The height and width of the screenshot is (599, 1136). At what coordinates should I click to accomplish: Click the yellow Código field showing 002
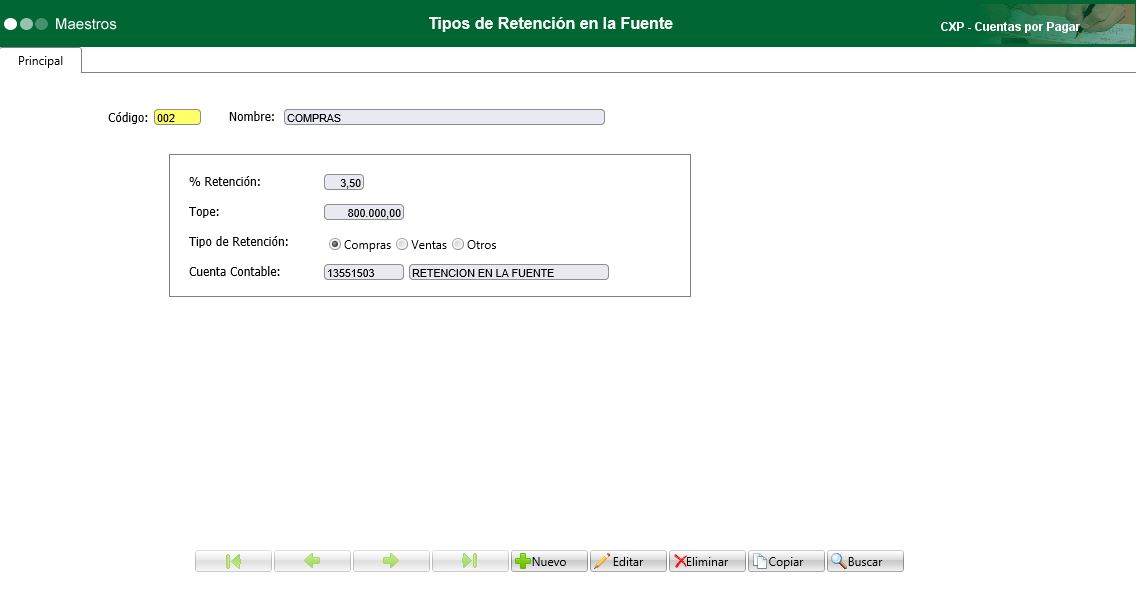click(x=177, y=116)
